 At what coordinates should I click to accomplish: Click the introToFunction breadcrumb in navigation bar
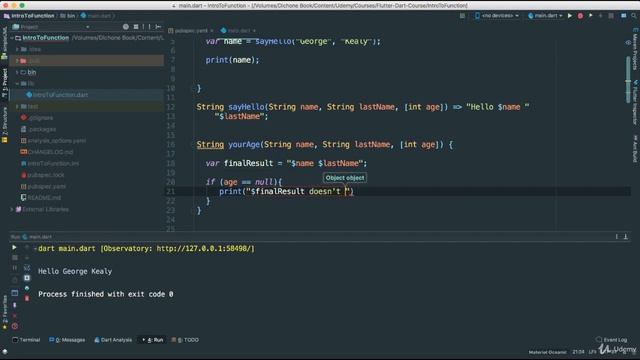pos(29,16)
